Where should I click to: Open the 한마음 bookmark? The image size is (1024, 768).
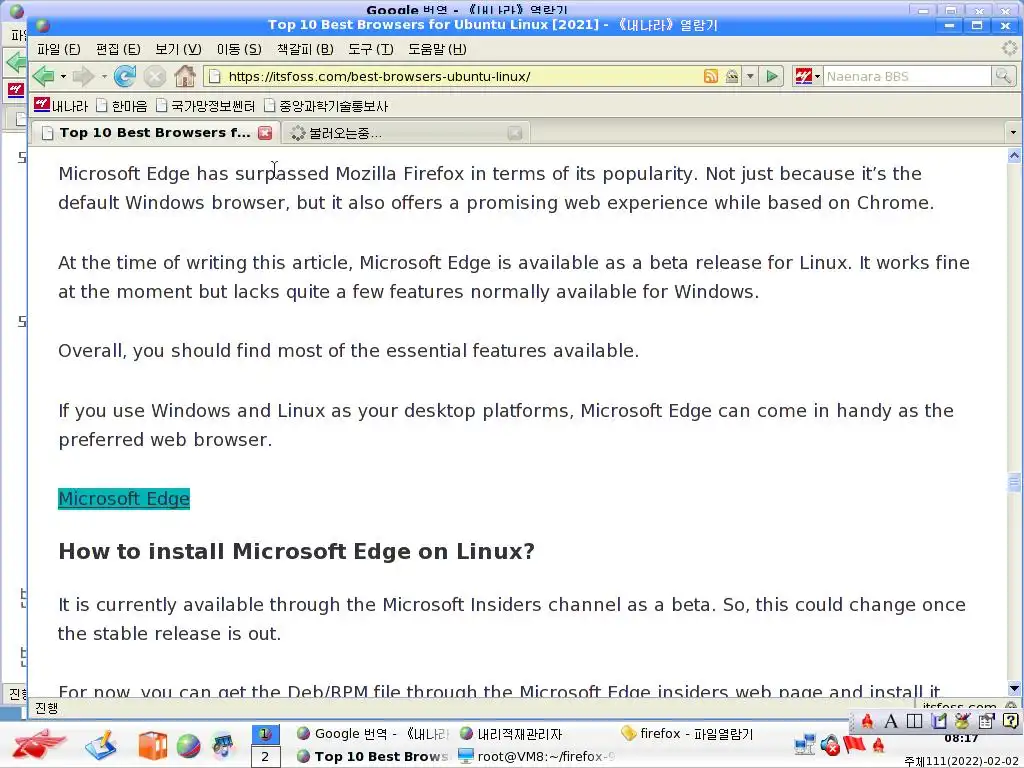(x=121, y=106)
